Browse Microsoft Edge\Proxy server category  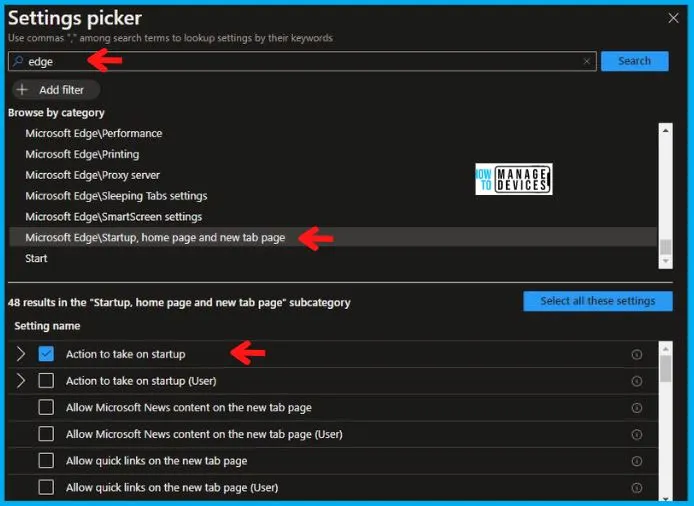92,175
